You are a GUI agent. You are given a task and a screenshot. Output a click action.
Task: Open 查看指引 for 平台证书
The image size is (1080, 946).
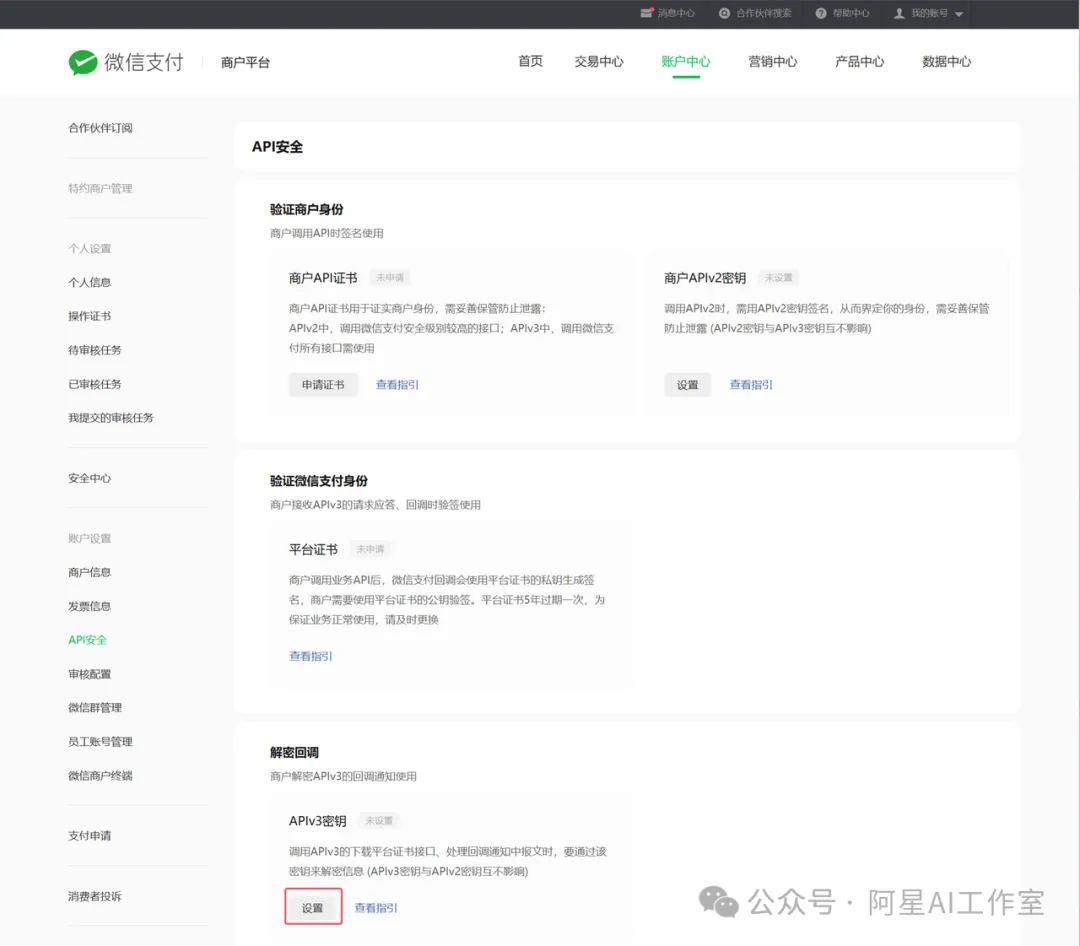click(x=311, y=656)
